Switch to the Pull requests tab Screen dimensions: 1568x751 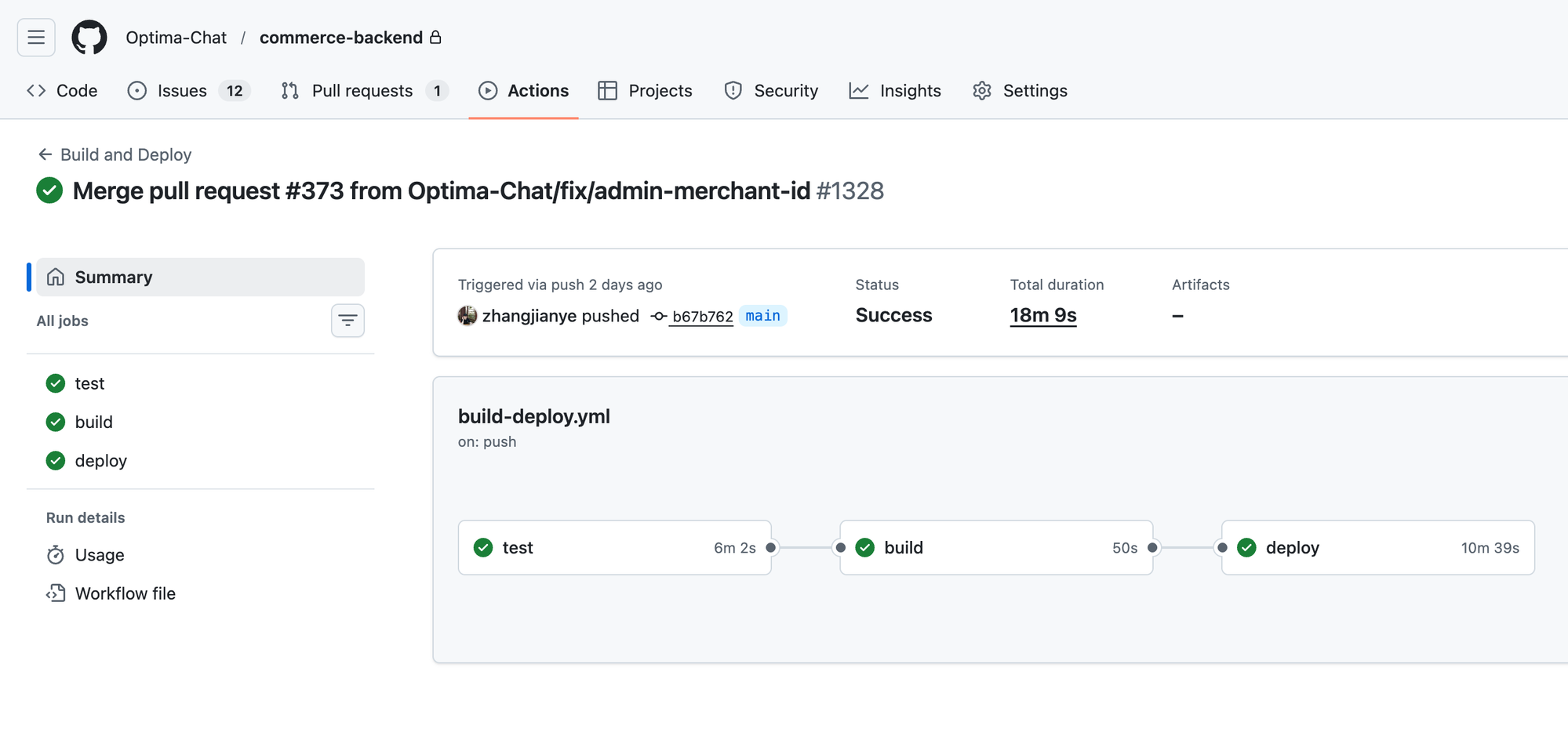coord(365,91)
